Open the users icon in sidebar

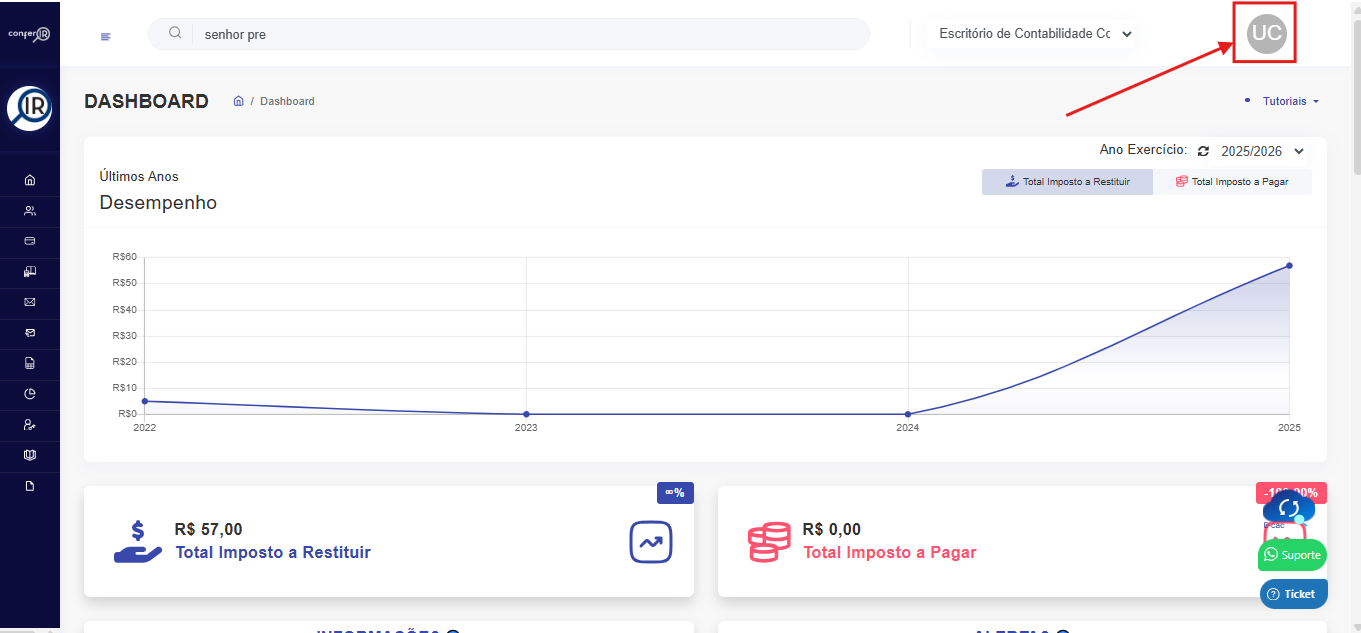[29, 210]
